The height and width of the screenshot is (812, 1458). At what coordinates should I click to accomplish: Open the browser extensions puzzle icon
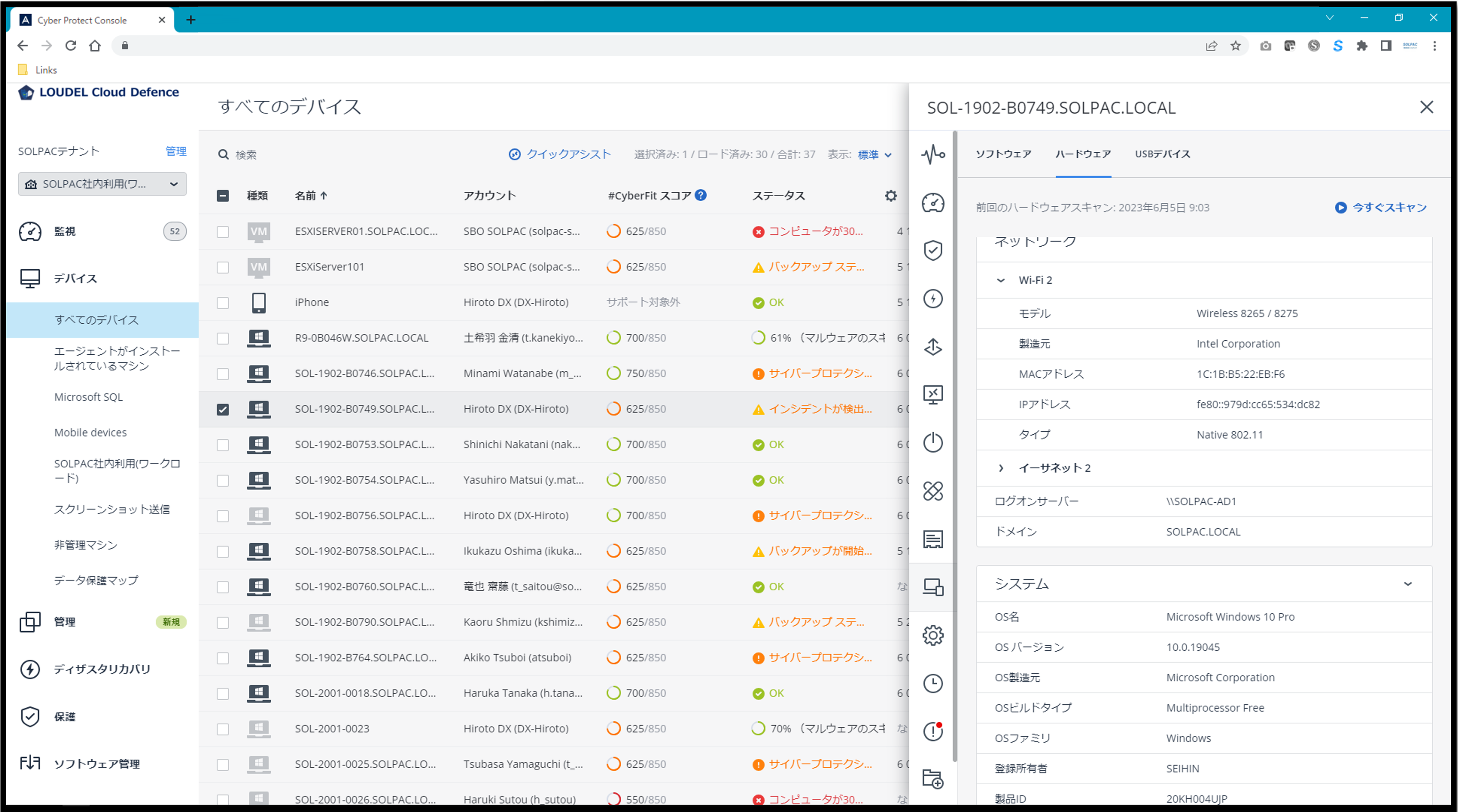tap(1362, 46)
